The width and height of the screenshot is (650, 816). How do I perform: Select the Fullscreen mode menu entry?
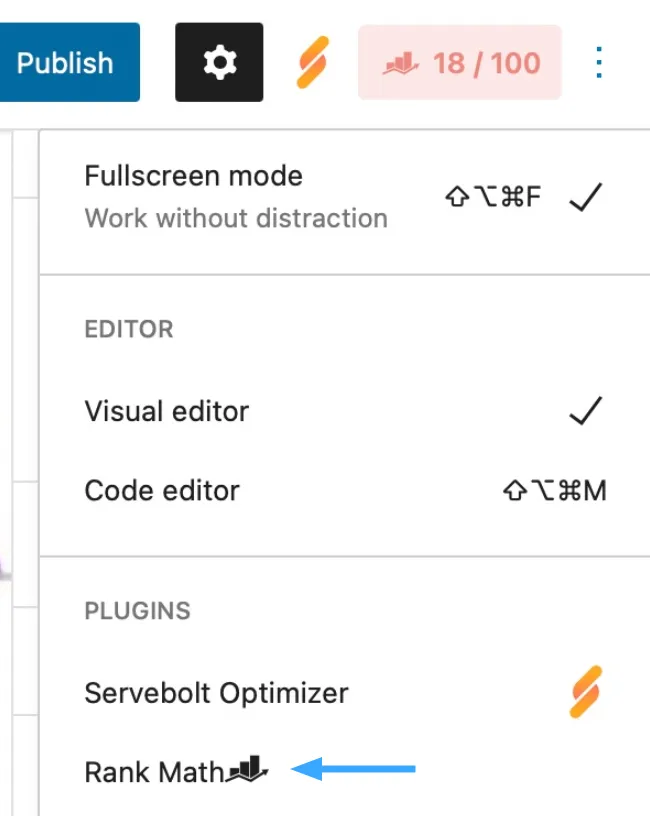(x=193, y=176)
